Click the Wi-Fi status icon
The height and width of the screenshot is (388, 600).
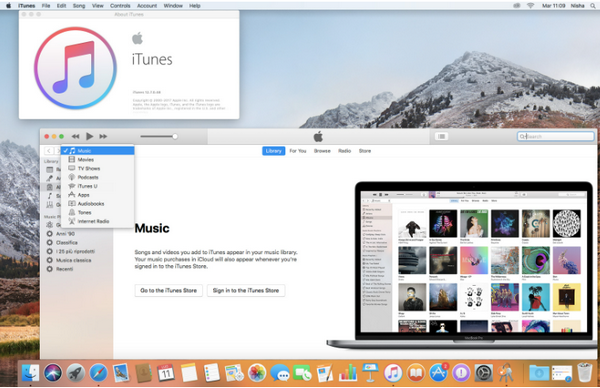[x=530, y=6]
